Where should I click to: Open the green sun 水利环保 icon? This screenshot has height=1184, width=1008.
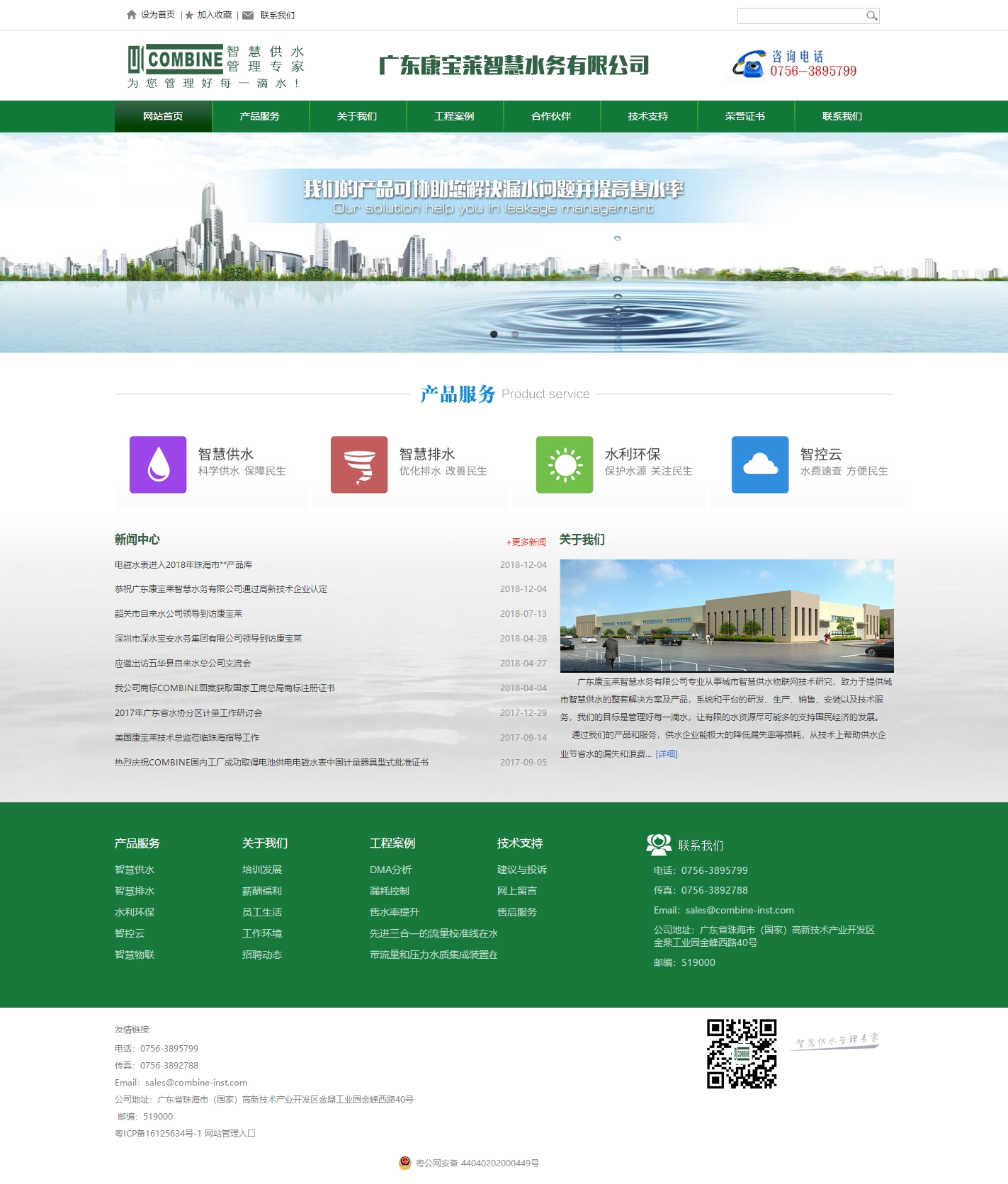(565, 465)
